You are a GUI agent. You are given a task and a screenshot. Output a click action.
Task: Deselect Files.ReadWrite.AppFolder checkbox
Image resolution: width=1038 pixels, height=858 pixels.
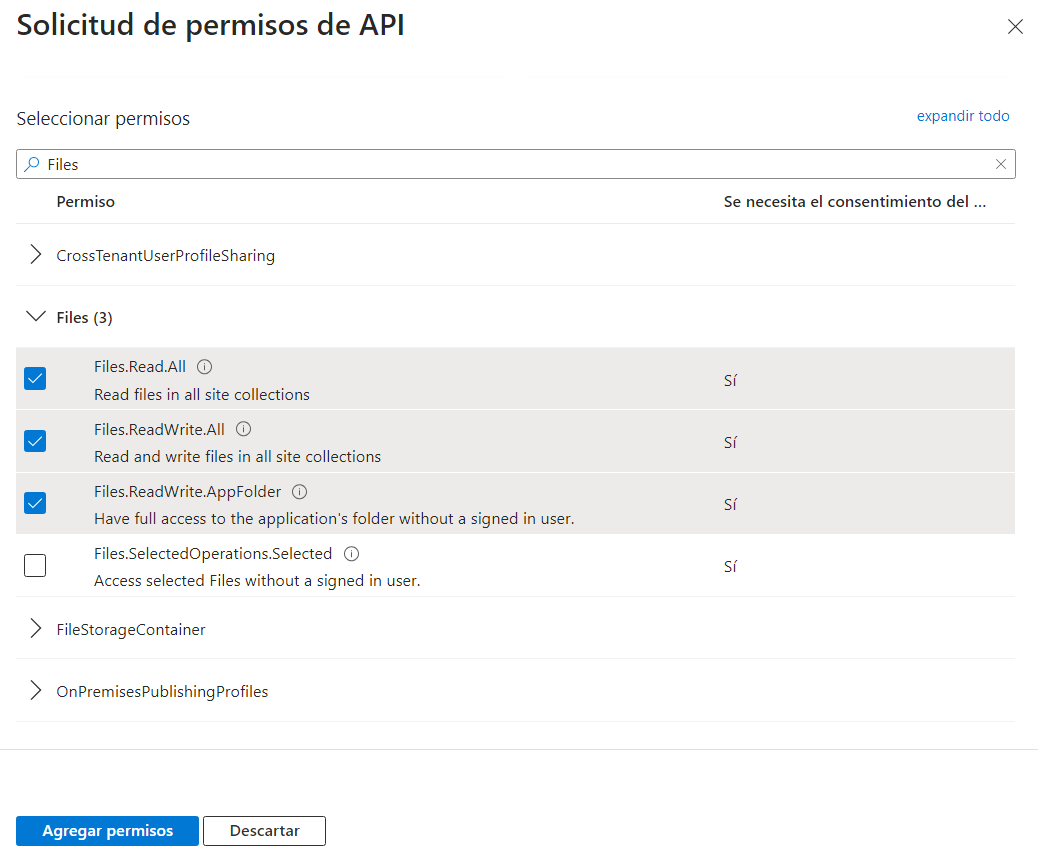click(35, 503)
